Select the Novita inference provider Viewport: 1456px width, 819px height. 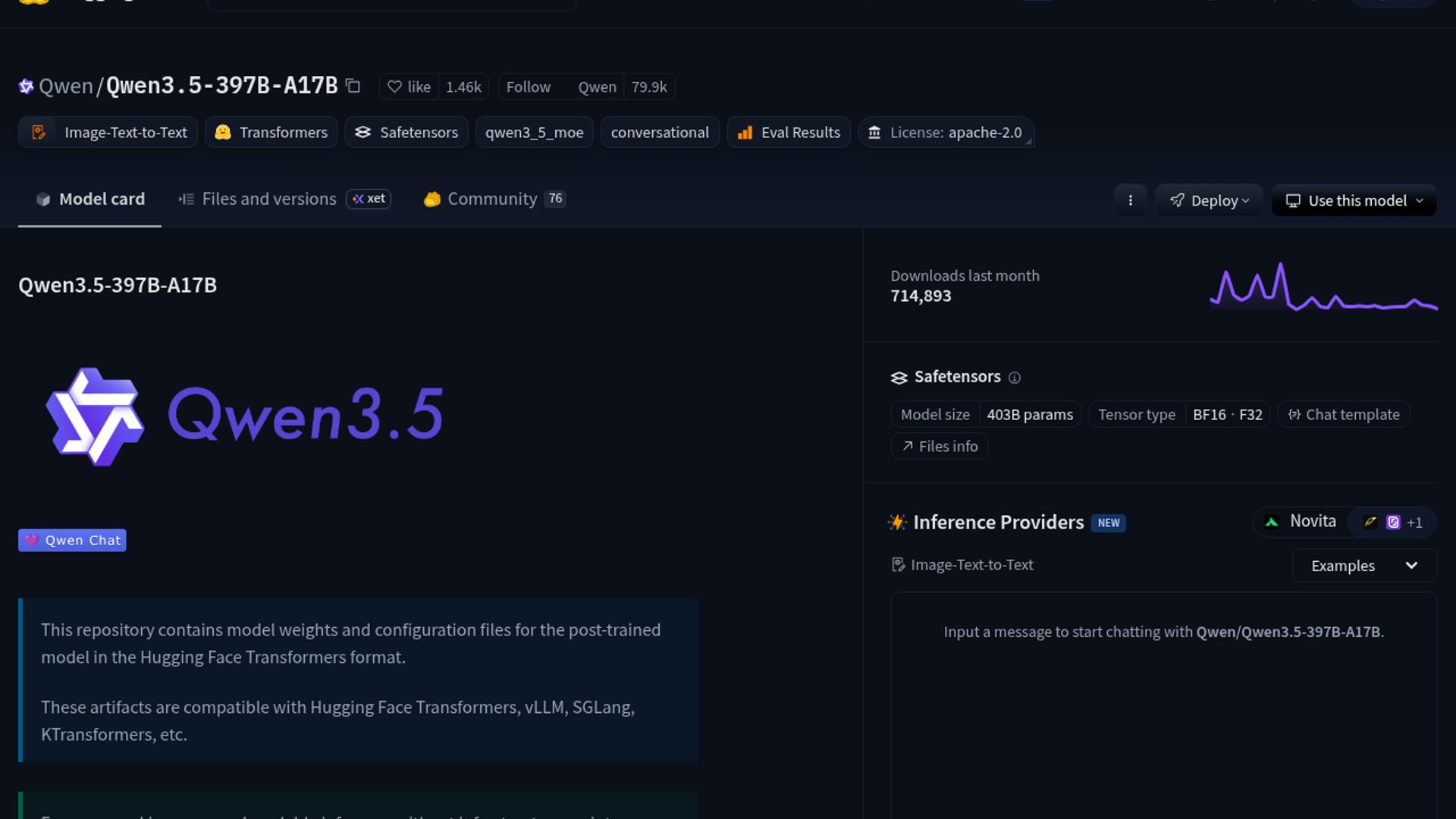pyautogui.click(x=1301, y=522)
